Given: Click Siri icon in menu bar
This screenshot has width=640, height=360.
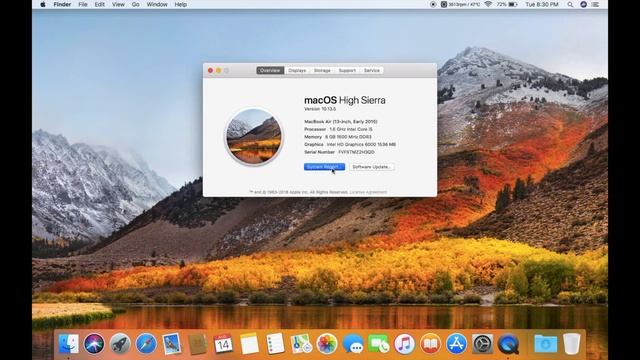Looking at the screenshot, I should coord(584,4).
